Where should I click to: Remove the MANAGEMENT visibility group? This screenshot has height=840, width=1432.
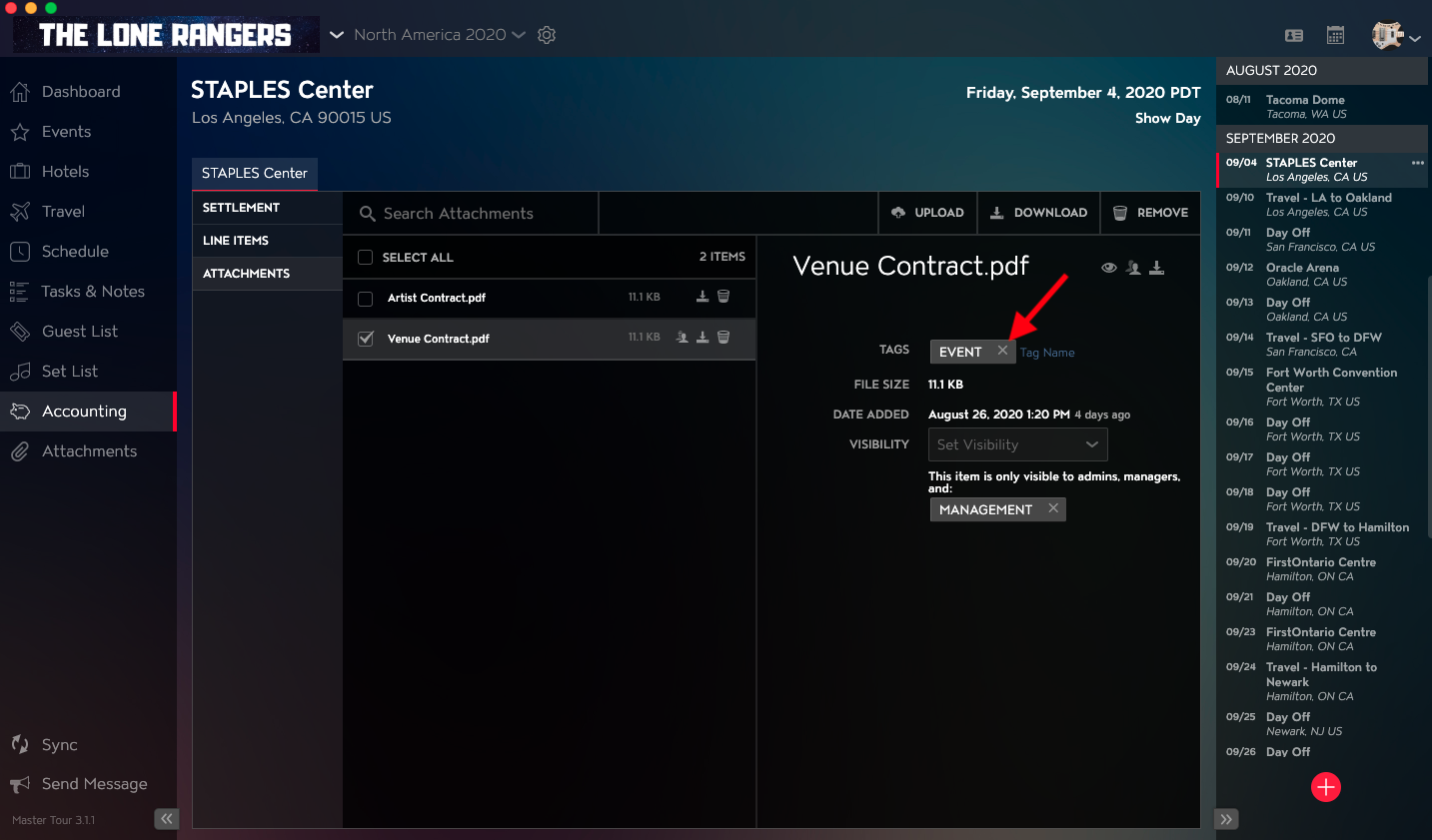point(1053,508)
